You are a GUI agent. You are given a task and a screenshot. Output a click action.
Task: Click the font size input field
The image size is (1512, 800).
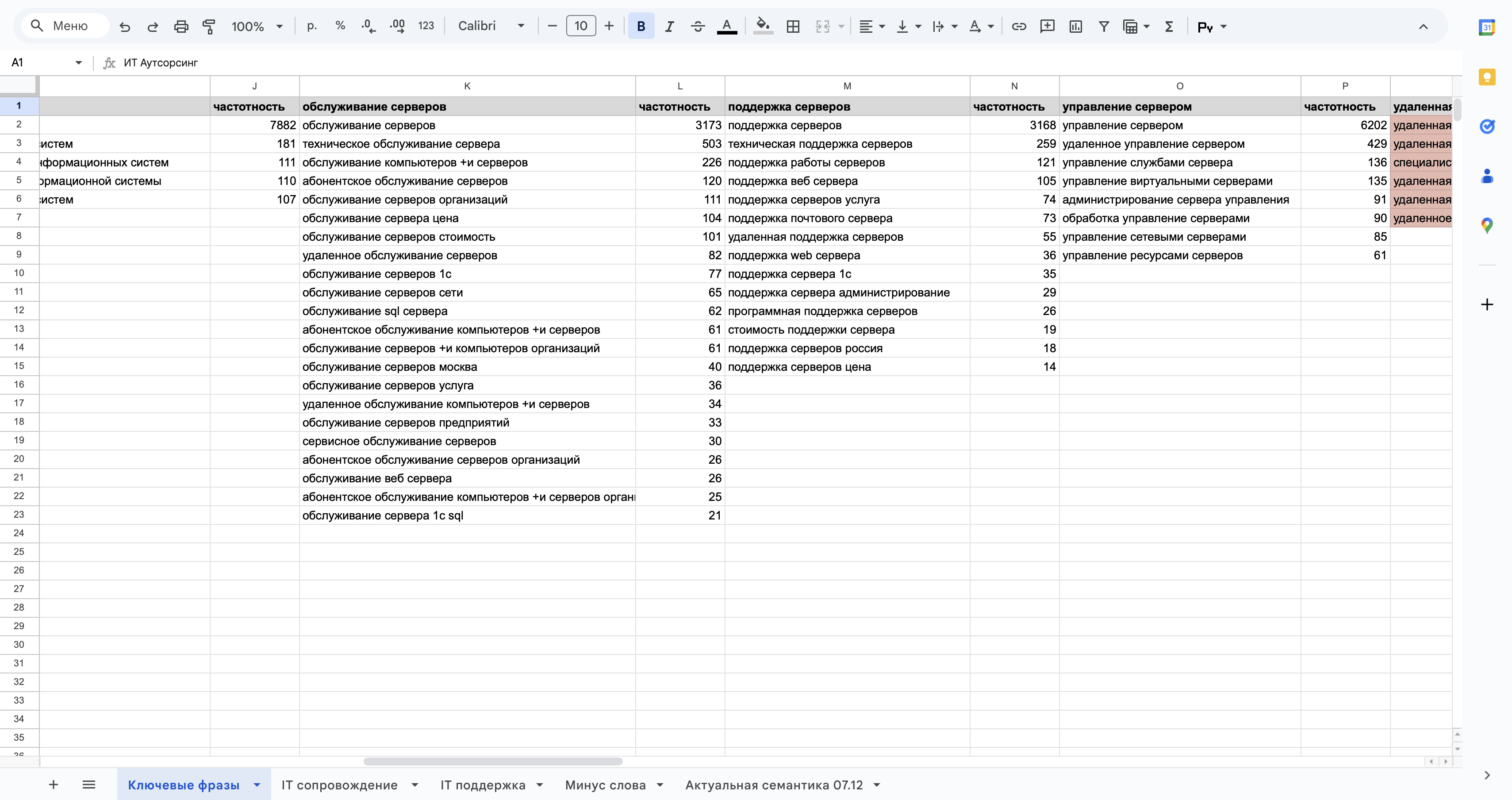(x=580, y=27)
